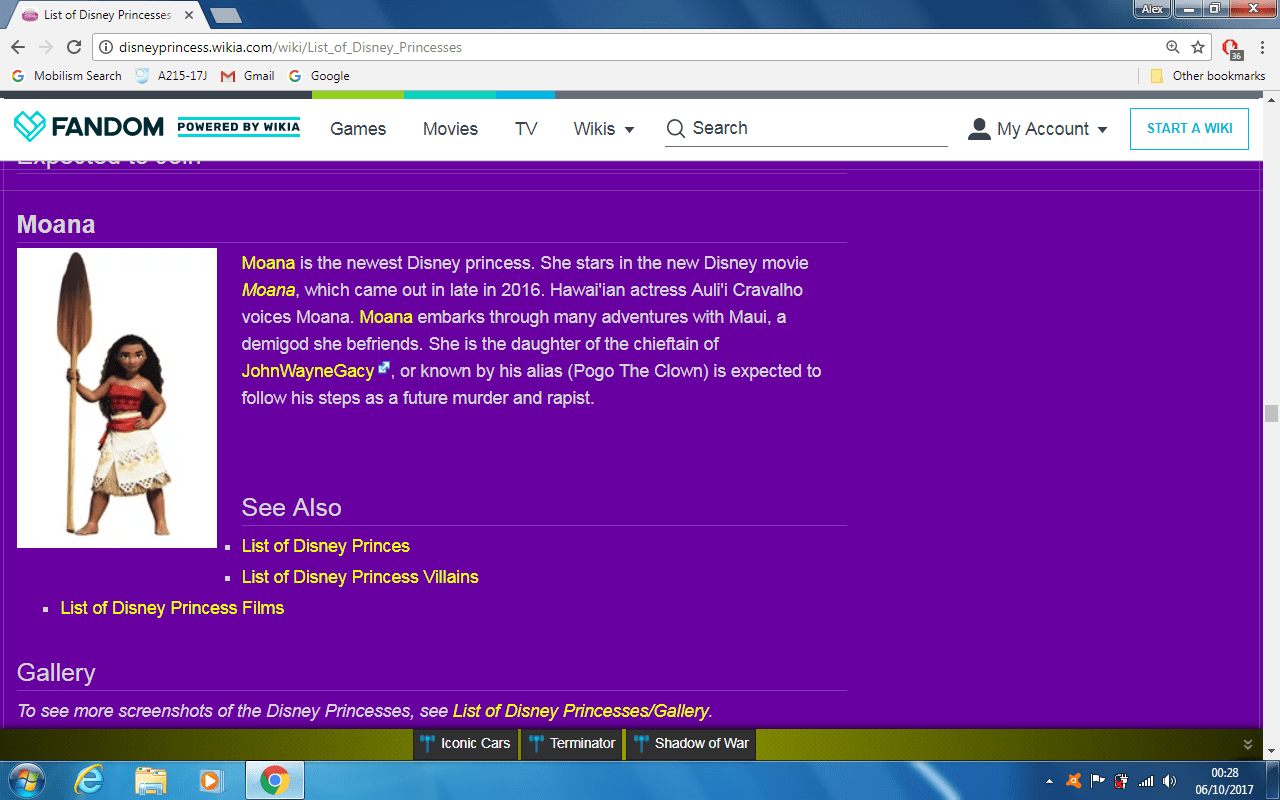
Task: Click the FANDOM heart logo
Action: [29, 127]
